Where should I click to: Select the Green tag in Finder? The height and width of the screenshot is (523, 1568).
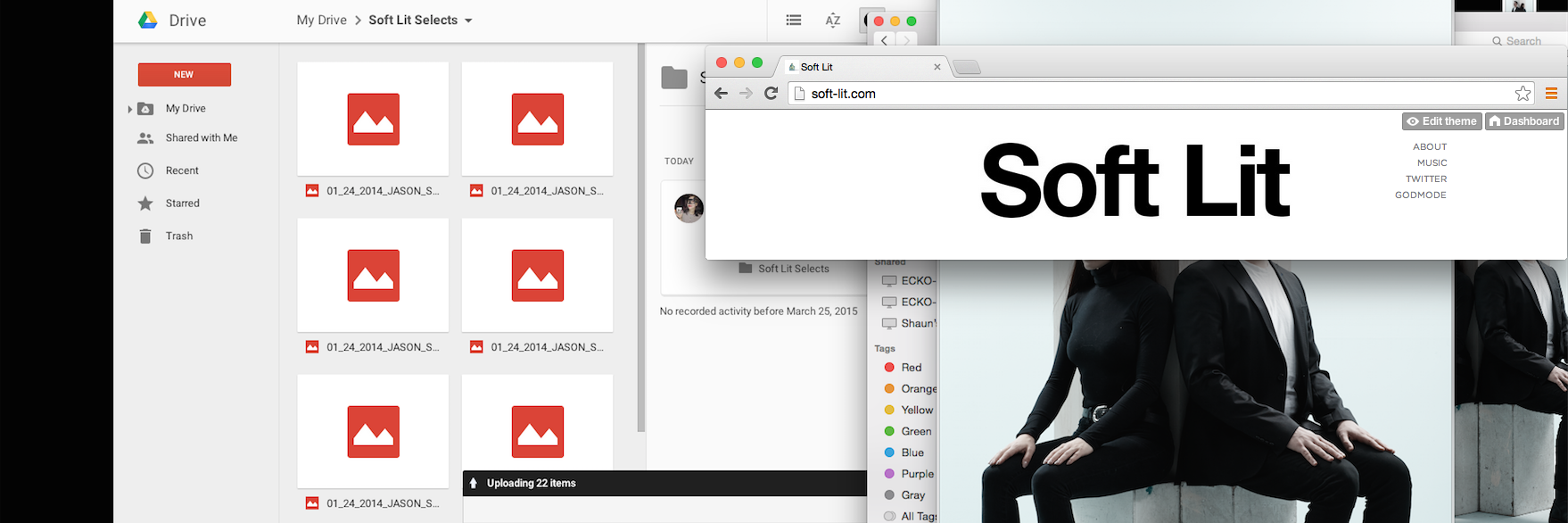(907, 432)
